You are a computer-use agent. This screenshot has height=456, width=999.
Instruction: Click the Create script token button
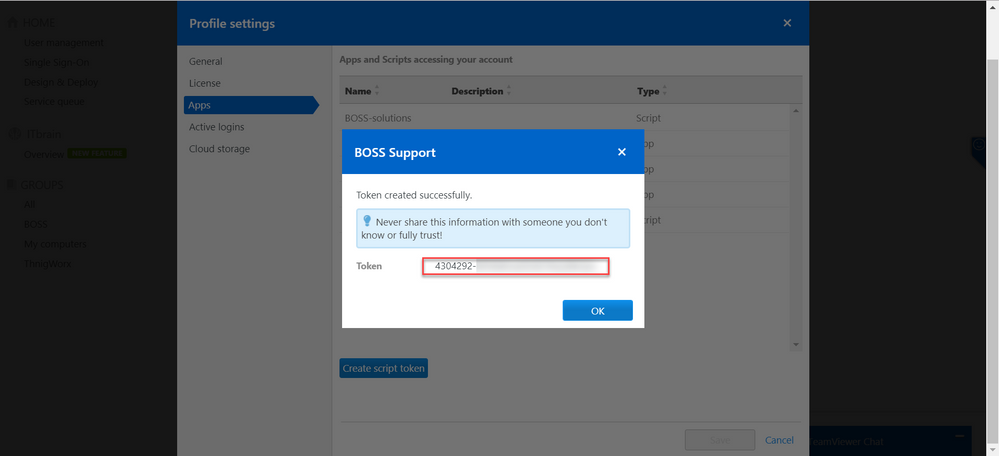384,368
